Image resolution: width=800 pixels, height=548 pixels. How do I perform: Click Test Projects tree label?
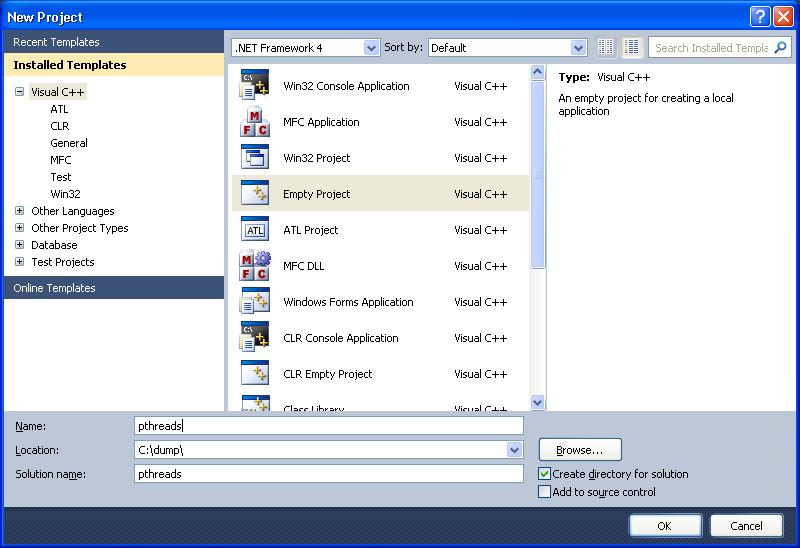pyautogui.click(x=63, y=262)
